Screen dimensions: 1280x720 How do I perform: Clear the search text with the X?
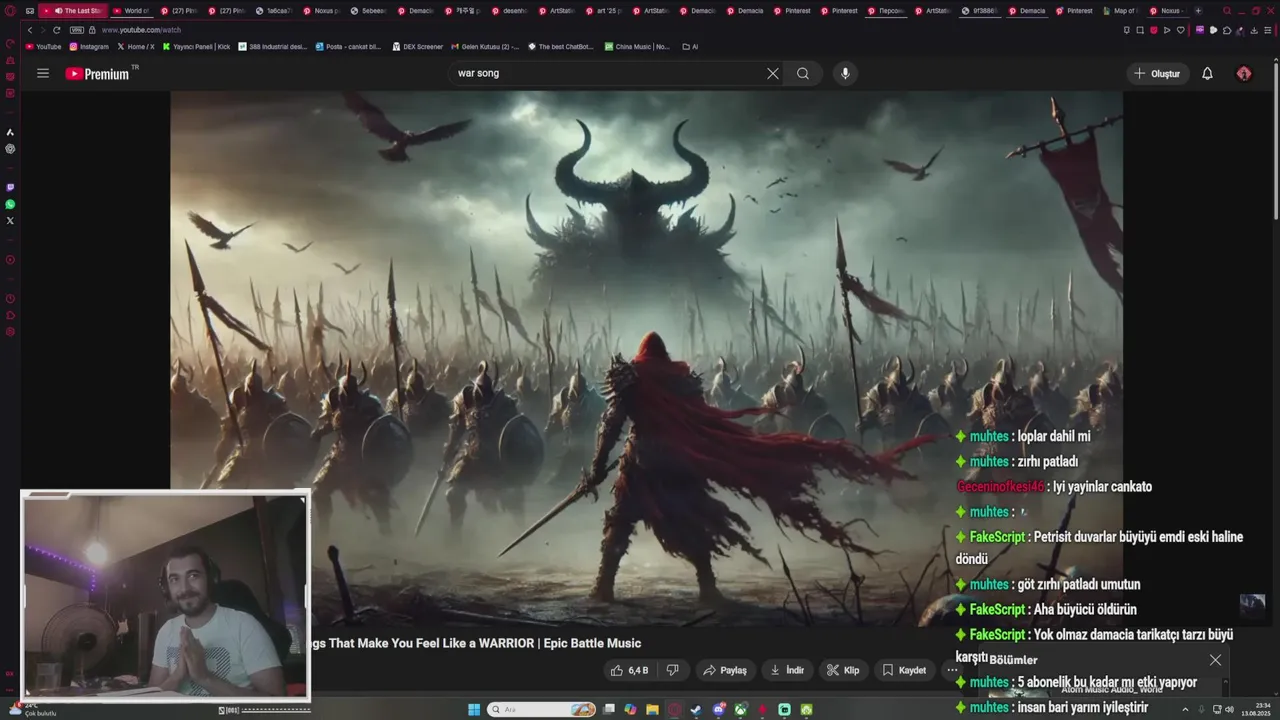(x=773, y=73)
